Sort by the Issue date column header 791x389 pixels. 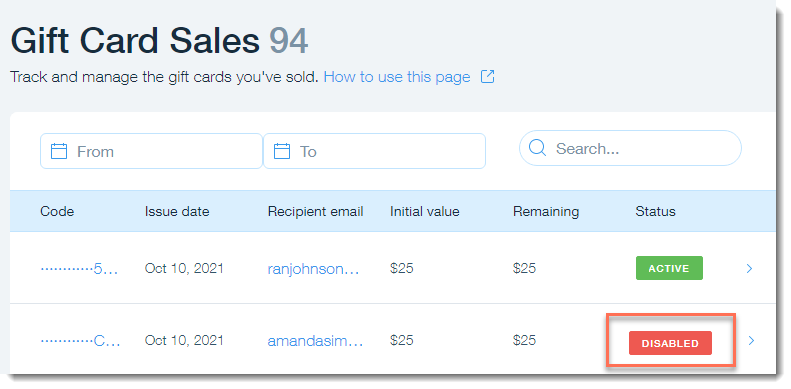[x=177, y=211]
